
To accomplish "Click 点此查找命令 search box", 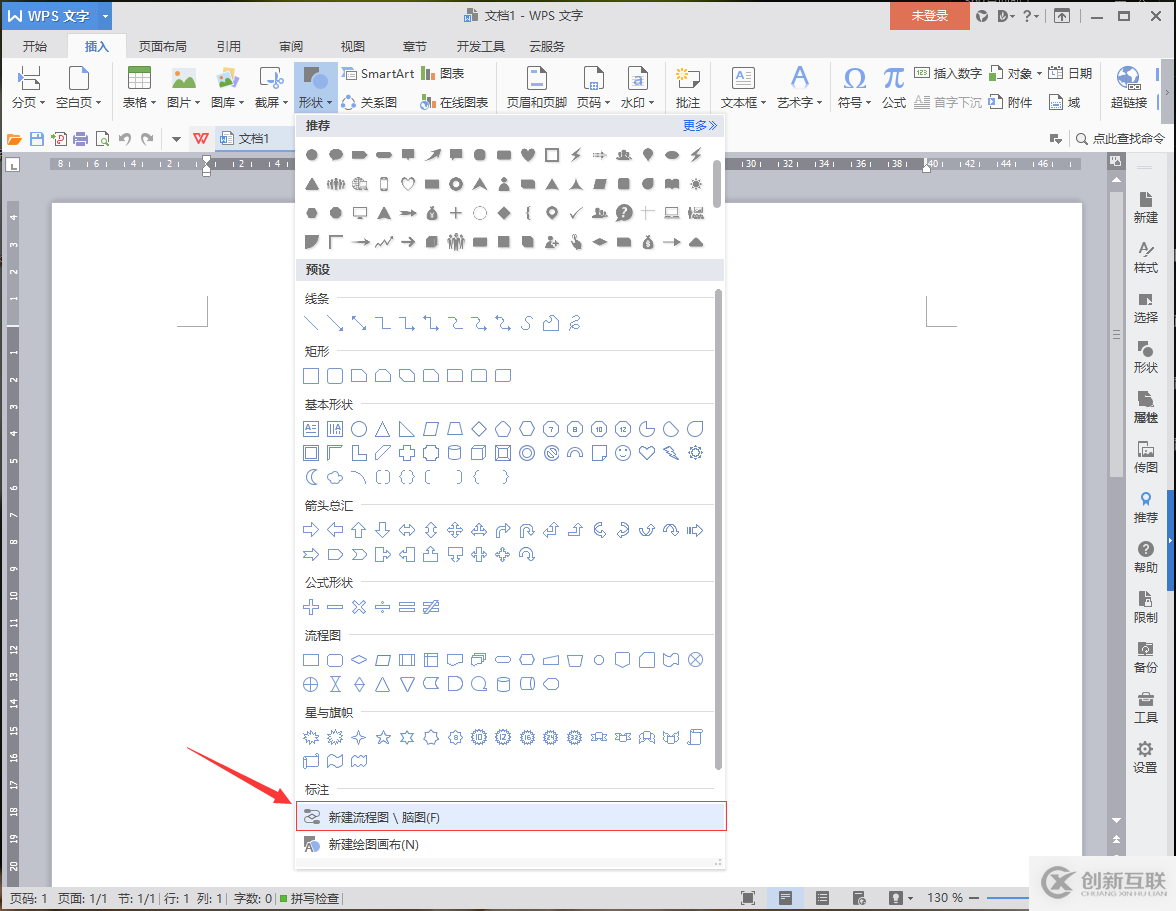I will click(x=1120, y=139).
